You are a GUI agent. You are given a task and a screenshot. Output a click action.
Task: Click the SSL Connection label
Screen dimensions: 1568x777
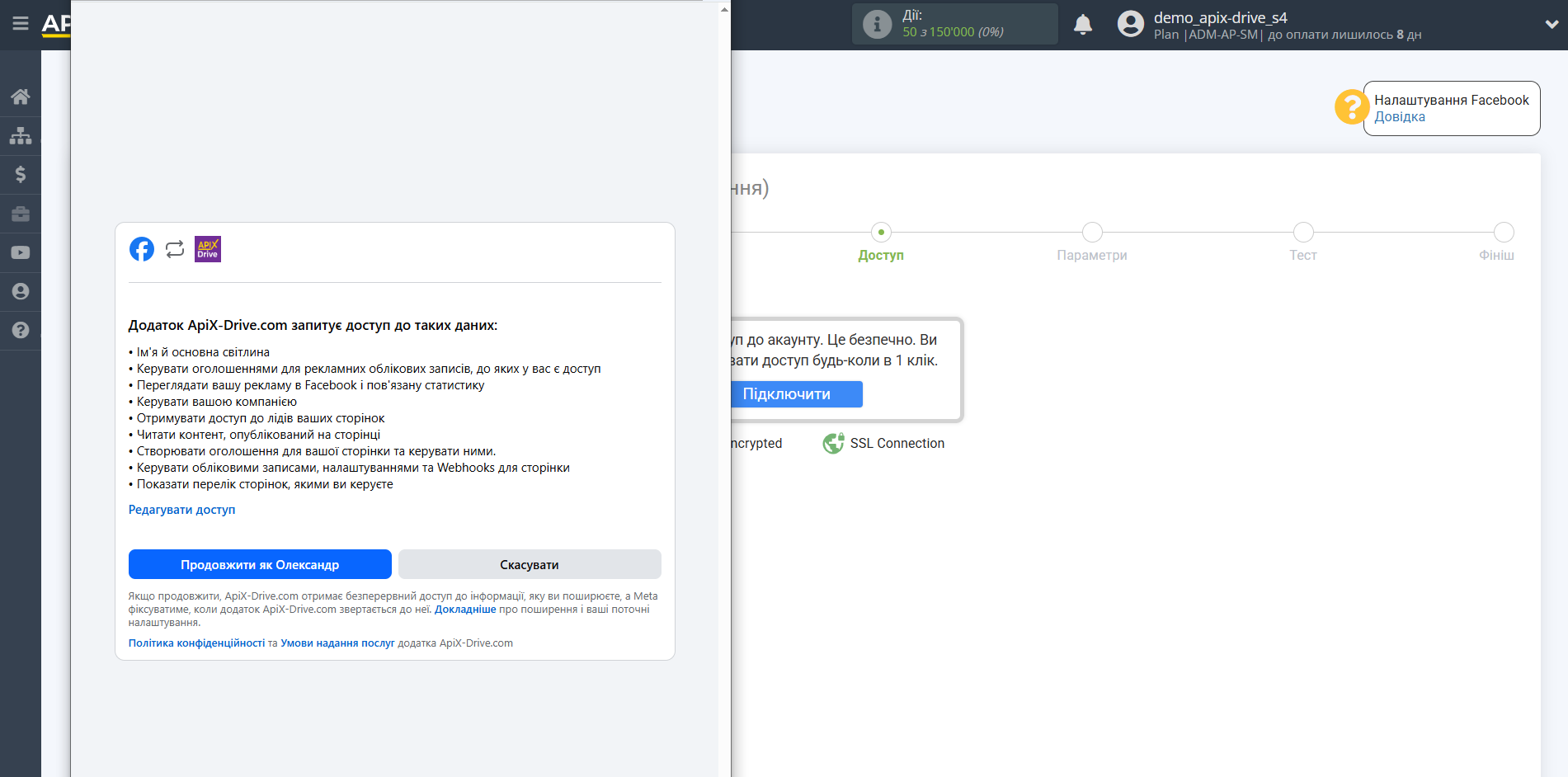pos(897,444)
